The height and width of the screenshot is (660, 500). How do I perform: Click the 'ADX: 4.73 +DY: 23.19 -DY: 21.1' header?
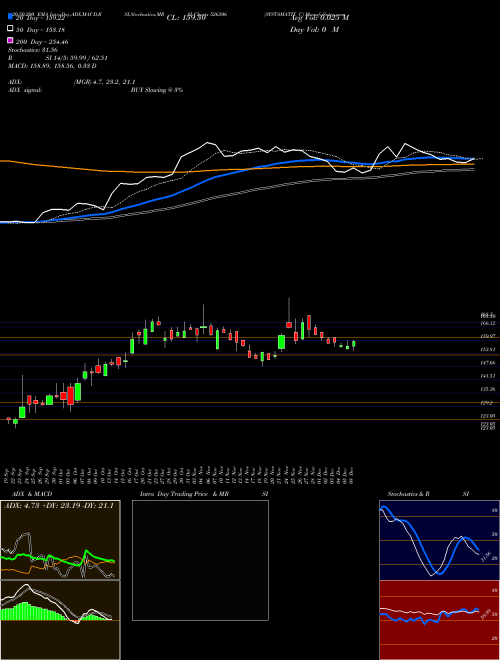click(59, 506)
